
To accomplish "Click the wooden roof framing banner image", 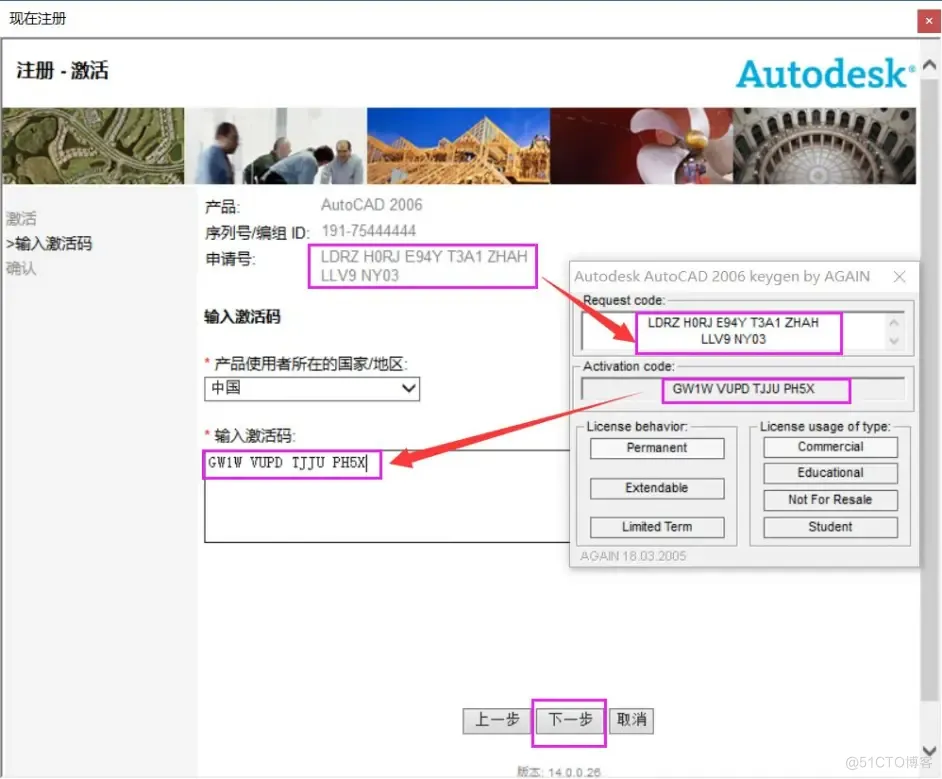I will tap(458, 146).
